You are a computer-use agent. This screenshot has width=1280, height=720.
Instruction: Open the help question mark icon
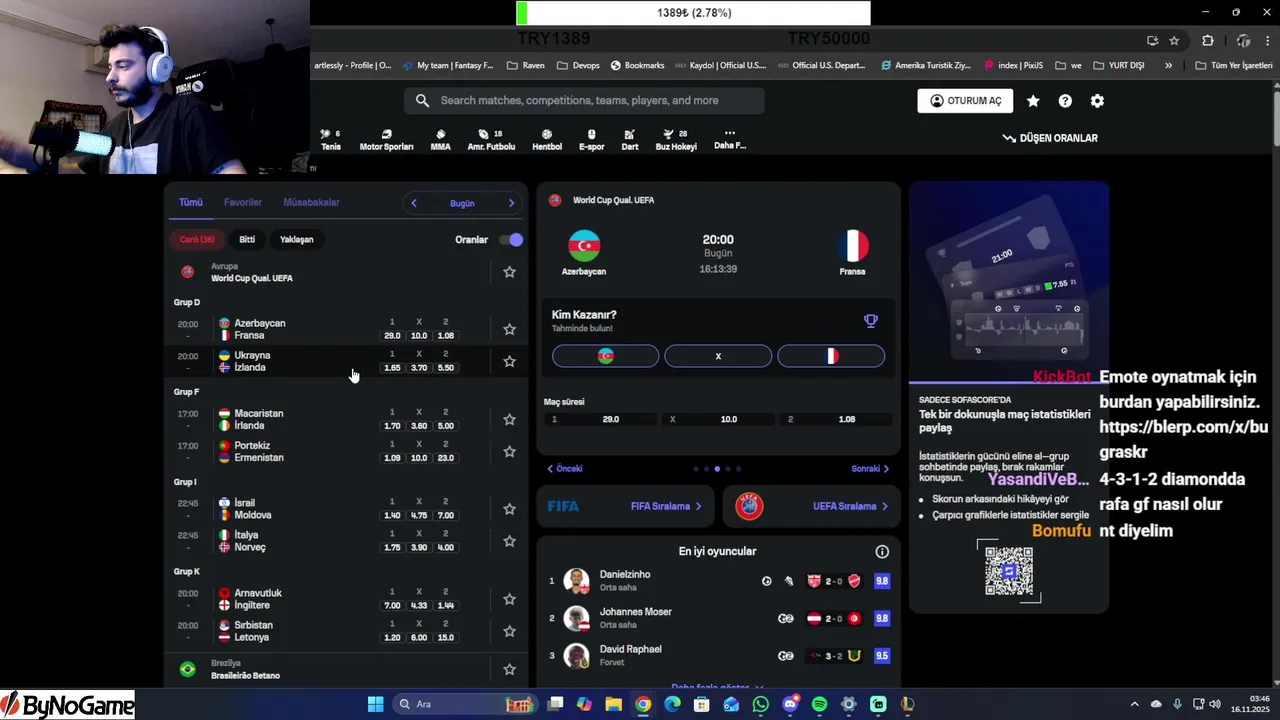coord(1065,101)
